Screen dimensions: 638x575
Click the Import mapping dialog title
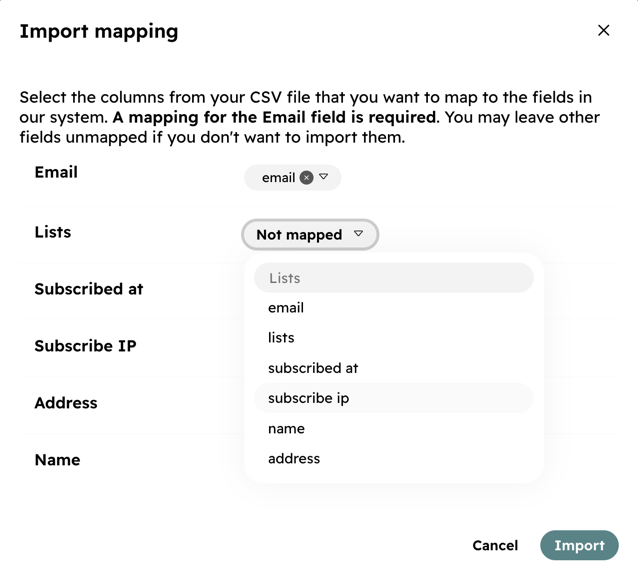(99, 31)
